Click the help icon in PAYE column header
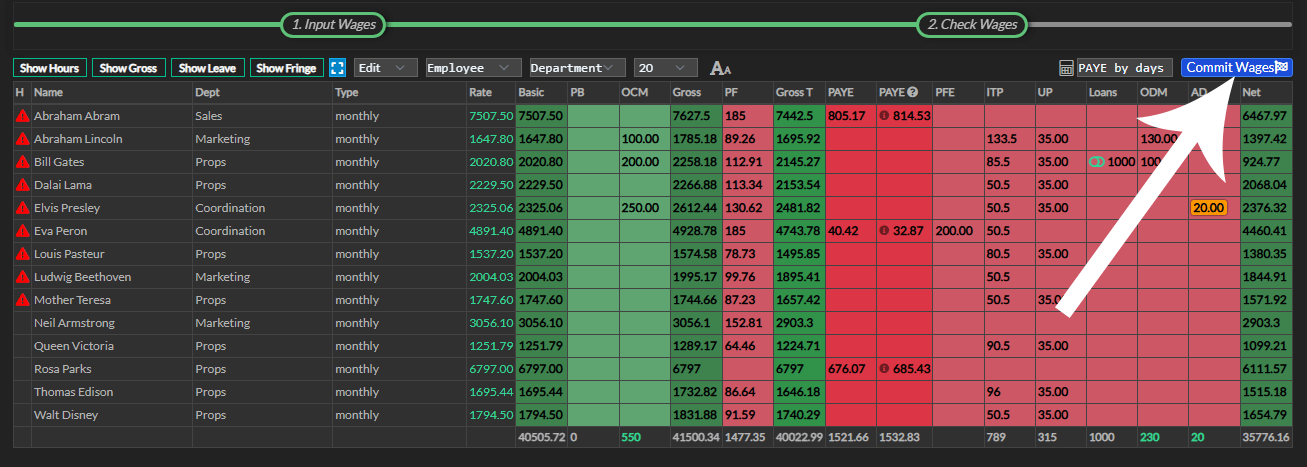This screenshot has height=467, width=1307. [x=913, y=92]
